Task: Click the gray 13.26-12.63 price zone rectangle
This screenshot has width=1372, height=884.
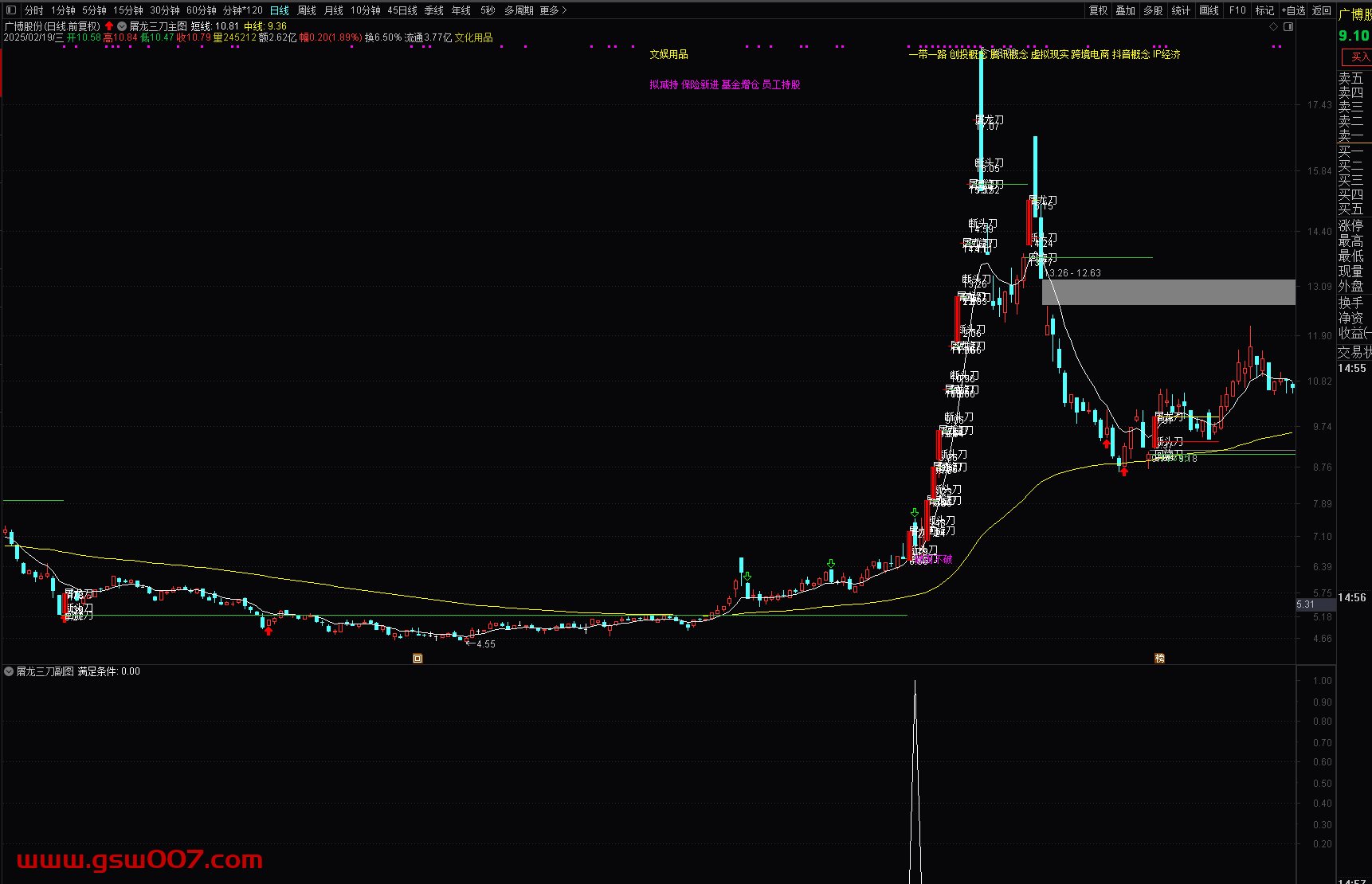Action: click(x=1168, y=292)
